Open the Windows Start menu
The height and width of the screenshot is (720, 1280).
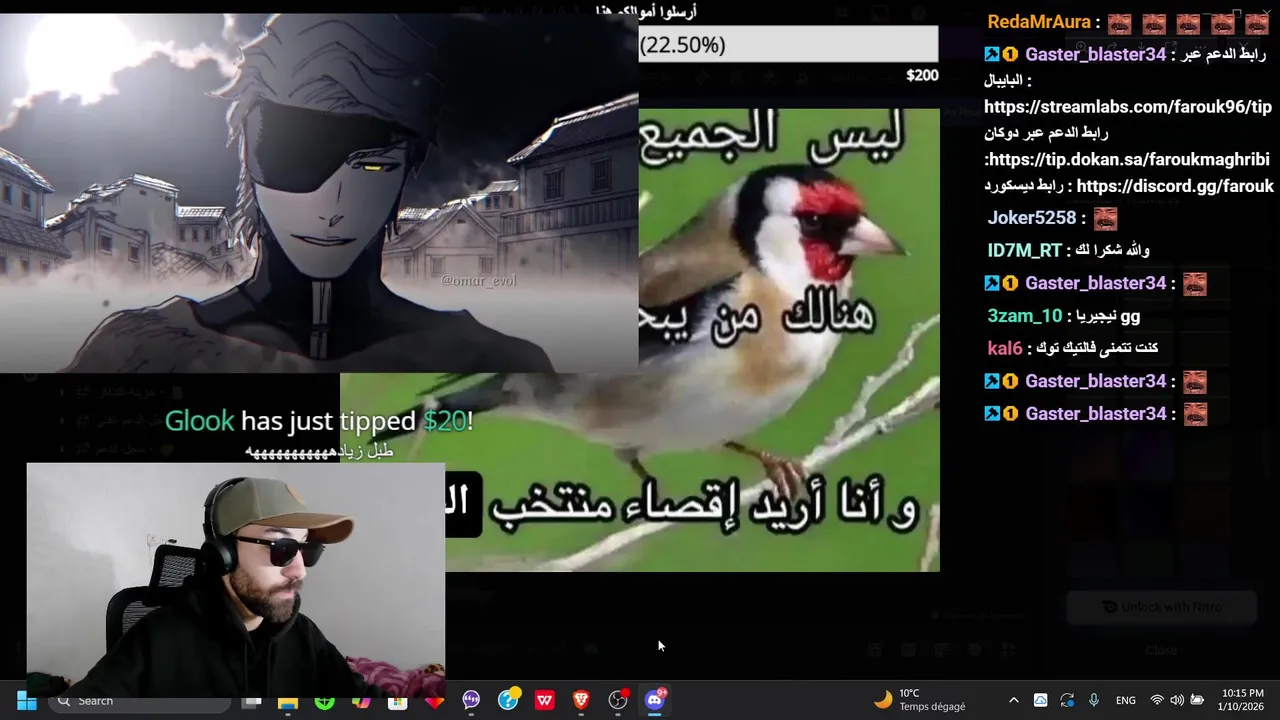pyautogui.click(x=26, y=701)
